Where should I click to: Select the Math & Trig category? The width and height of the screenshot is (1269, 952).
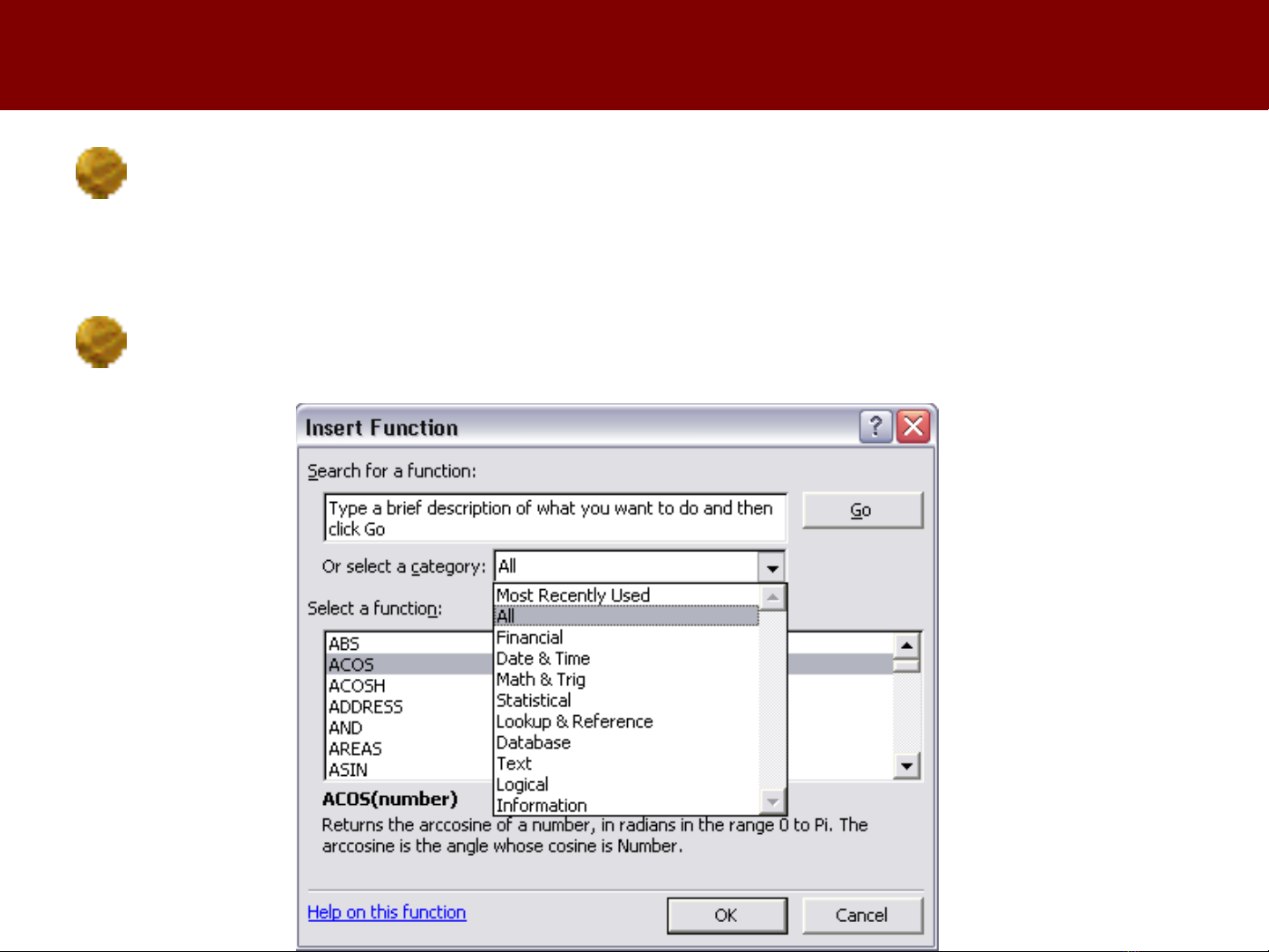coord(541,680)
